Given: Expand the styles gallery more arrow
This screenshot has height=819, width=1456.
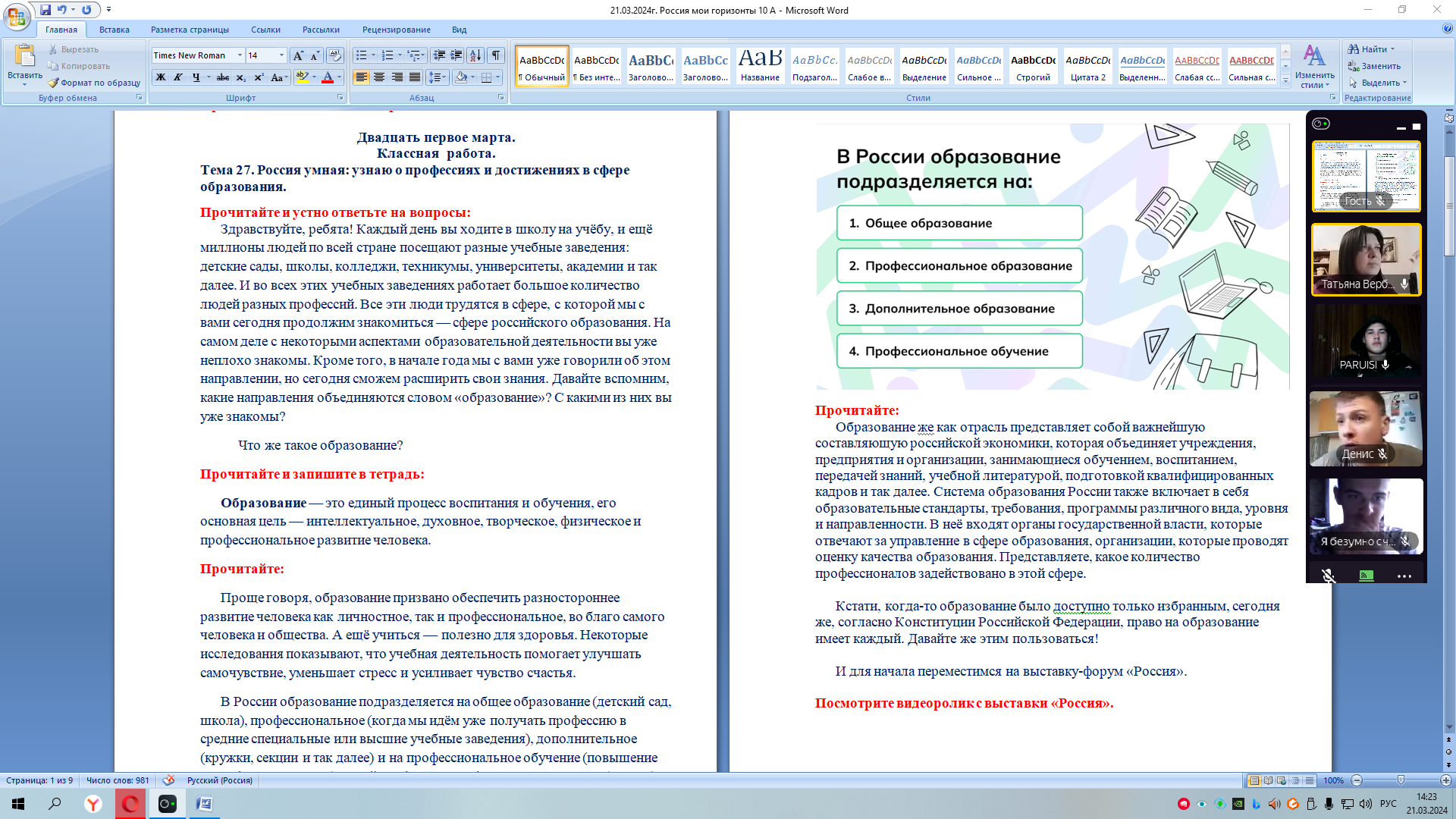Looking at the screenshot, I should pos(1285,80).
